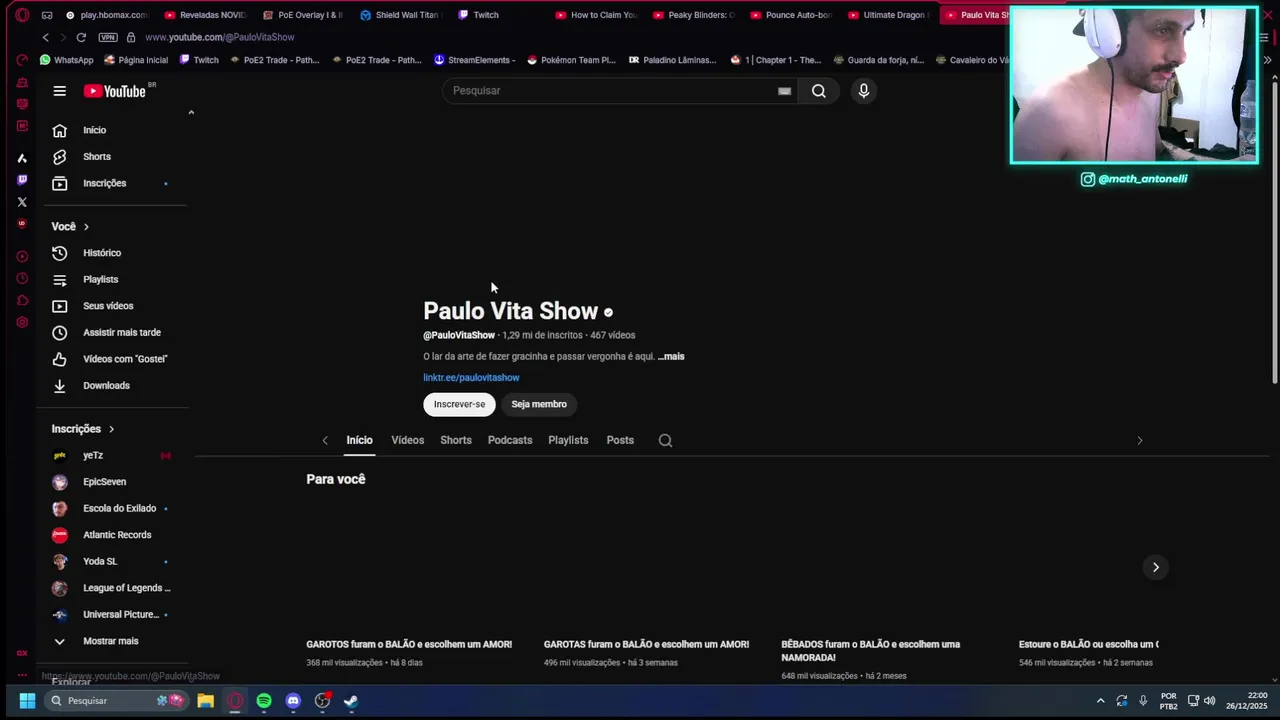This screenshot has height=720, width=1280.
Task: Show hidden system tray icons
Action: [1101, 701]
